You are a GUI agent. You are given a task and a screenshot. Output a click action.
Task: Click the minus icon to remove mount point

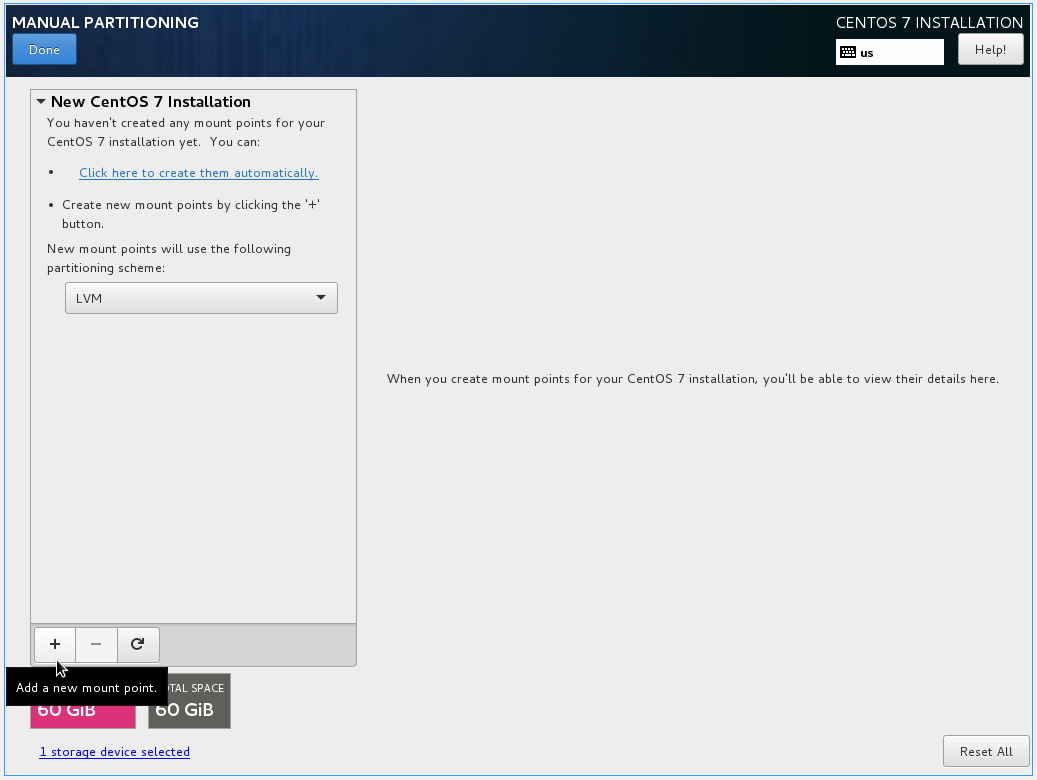96,645
